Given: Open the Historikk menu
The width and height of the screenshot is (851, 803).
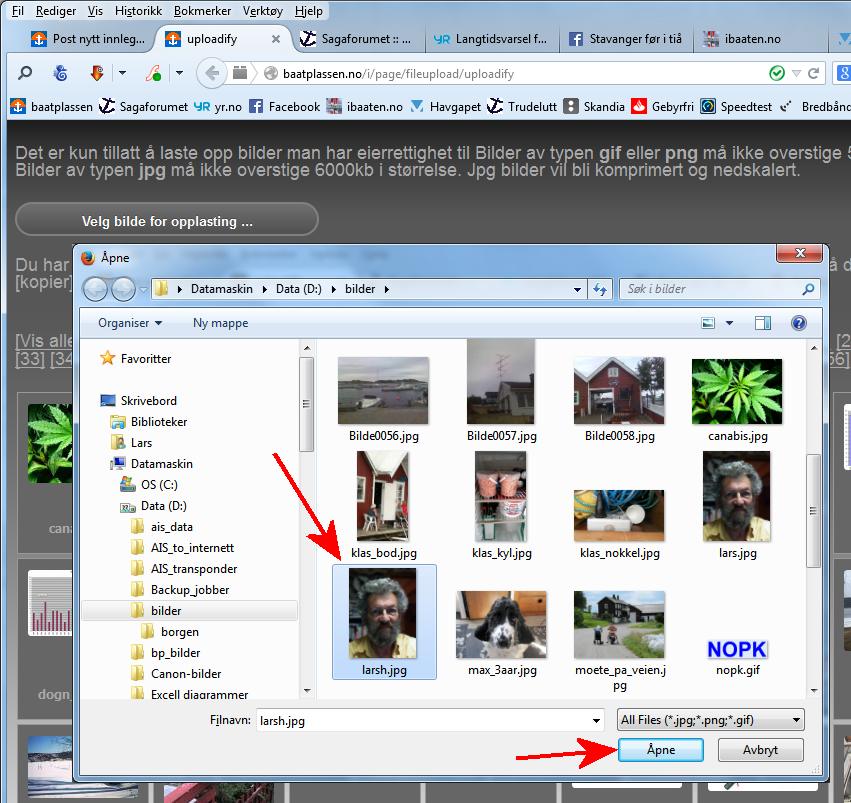Looking at the screenshot, I should click(138, 11).
